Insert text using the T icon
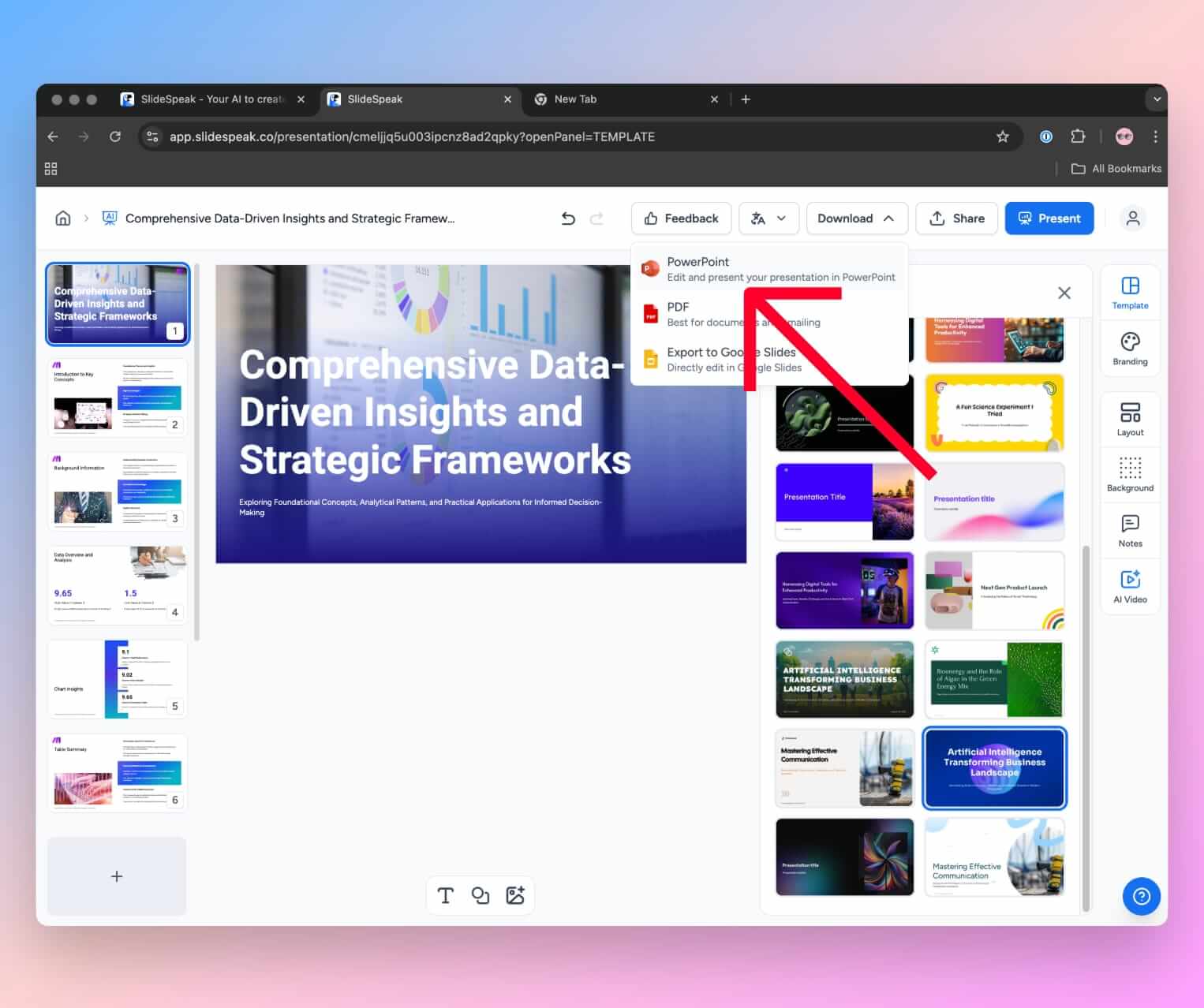This screenshot has height=1008, width=1204. point(445,895)
